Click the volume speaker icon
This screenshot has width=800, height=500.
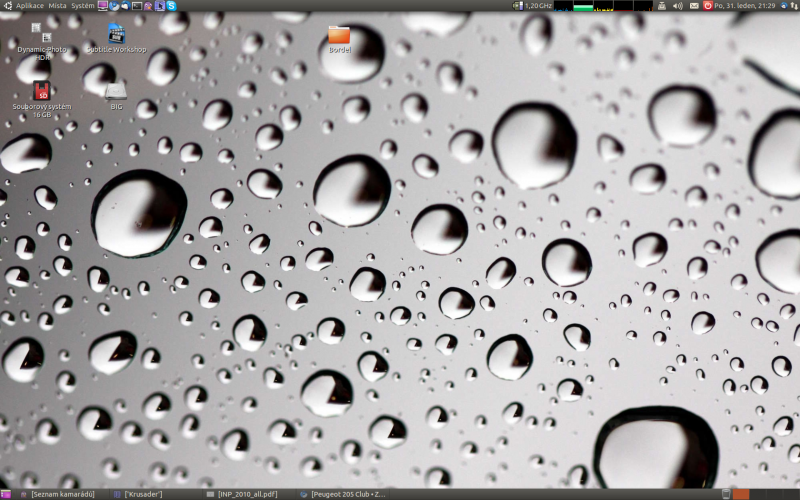click(x=677, y=6)
